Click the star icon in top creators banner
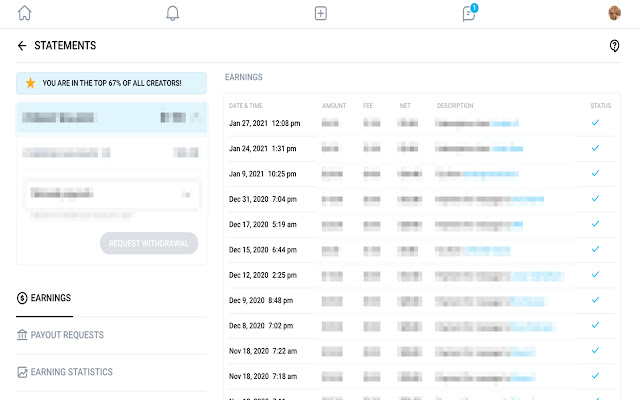This screenshot has width=640, height=400. tap(31, 83)
